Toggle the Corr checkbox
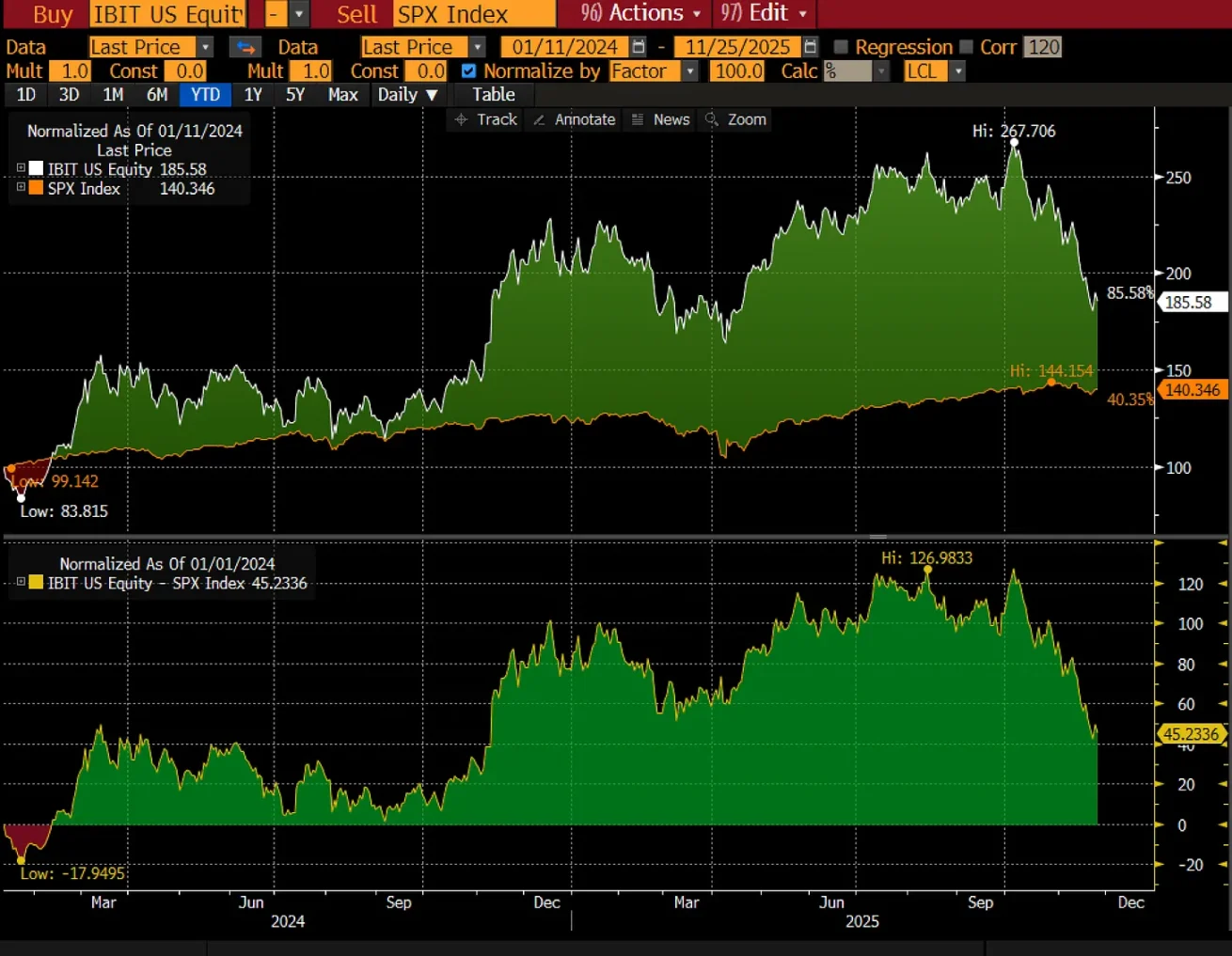Image resolution: width=1232 pixels, height=956 pixels. pos(967,46)
